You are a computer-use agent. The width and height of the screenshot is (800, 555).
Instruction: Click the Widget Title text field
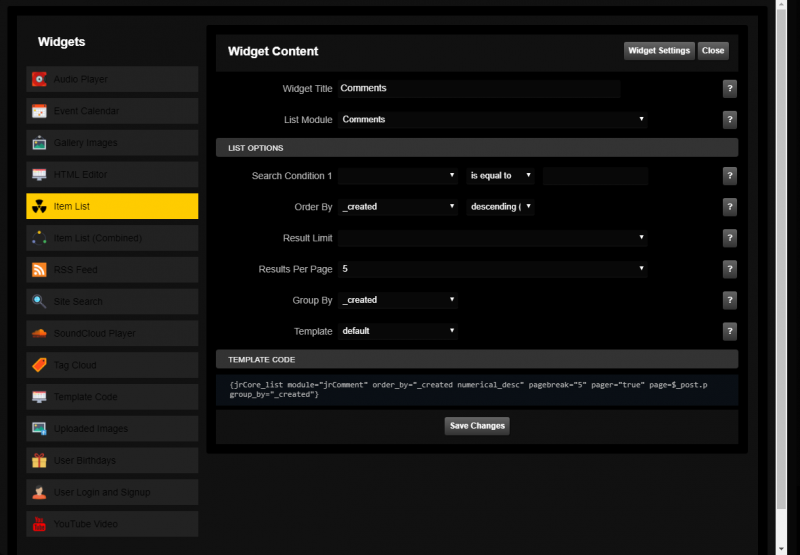(x=478, y=88)
